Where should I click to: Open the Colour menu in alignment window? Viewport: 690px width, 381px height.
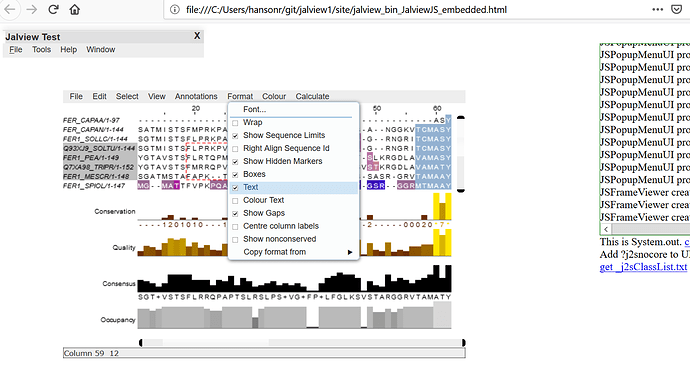274,96
